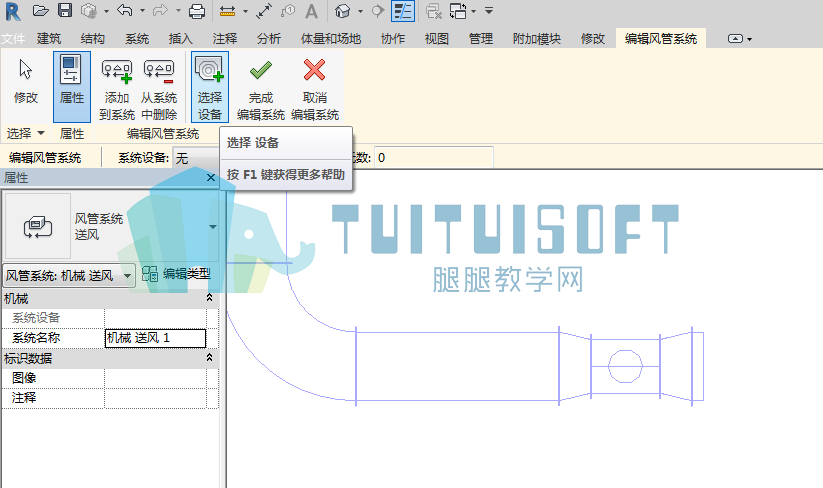Open the Synchronize dropdown arrow
823x488 pixels.
(107, 11)
